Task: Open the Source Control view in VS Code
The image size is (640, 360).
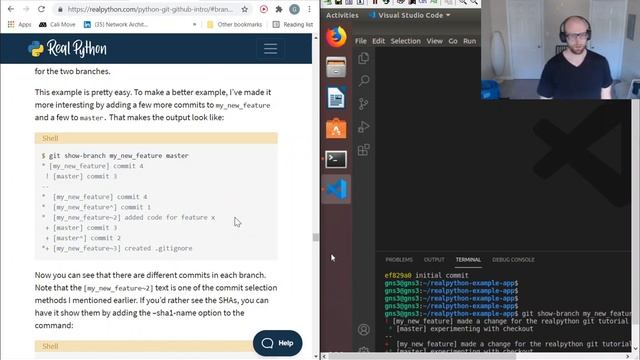Action: click(x=364, y=104)
